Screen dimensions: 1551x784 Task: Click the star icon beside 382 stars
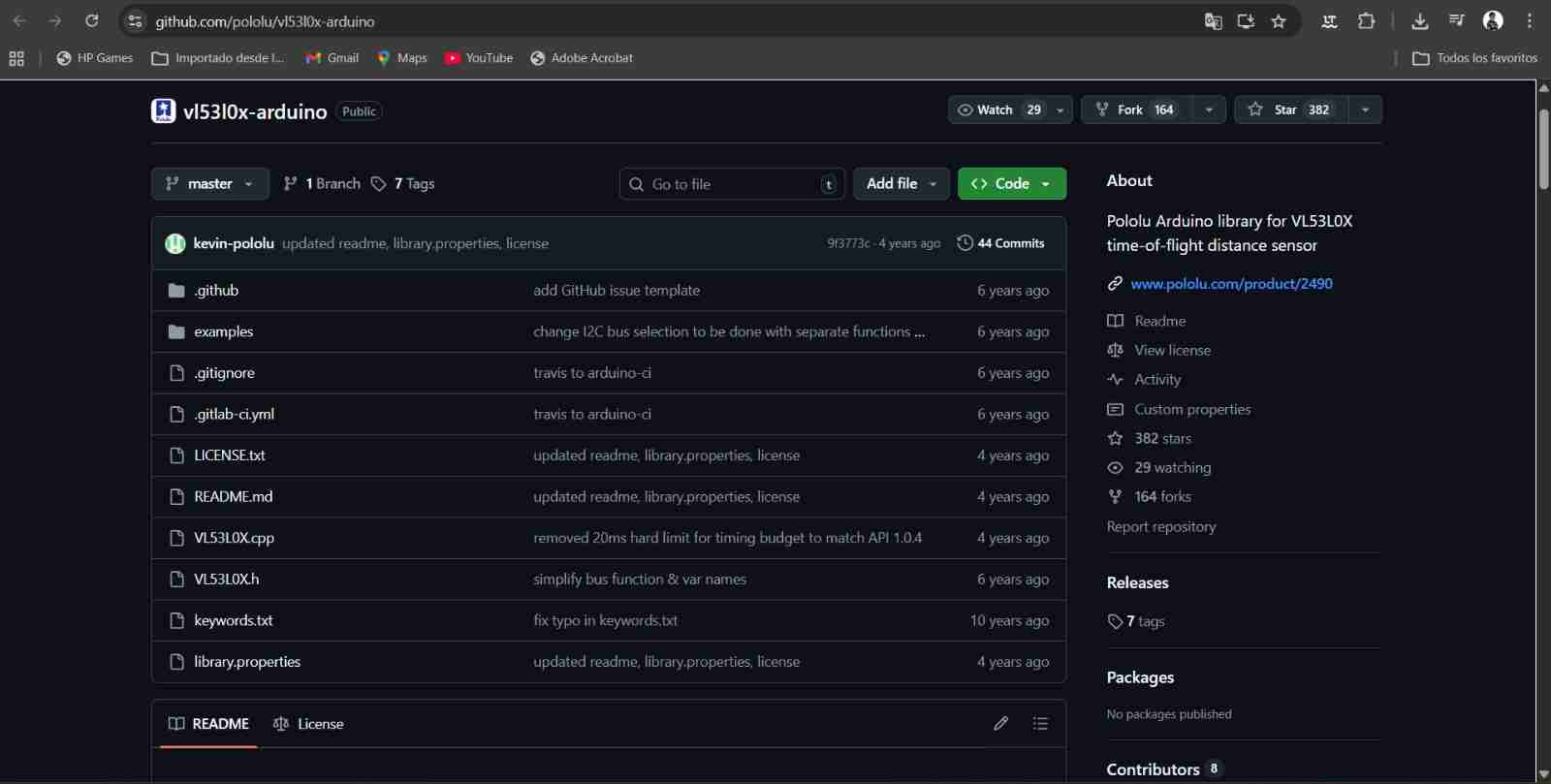click(1116, 438)
